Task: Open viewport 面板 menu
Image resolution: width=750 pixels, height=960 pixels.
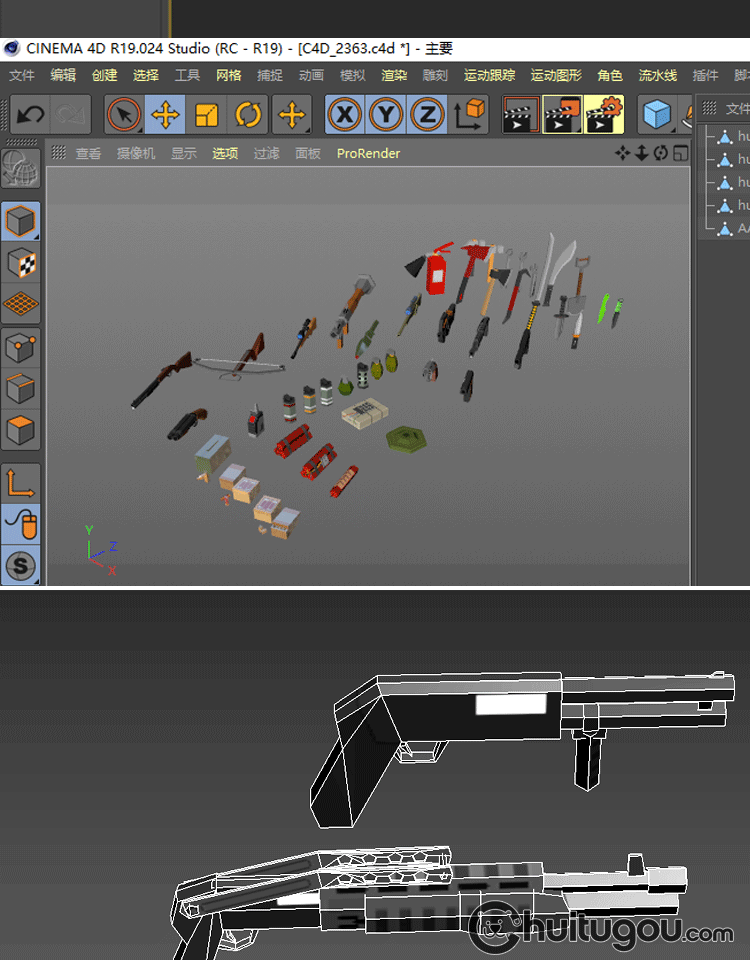Action: tap(307, 153)
